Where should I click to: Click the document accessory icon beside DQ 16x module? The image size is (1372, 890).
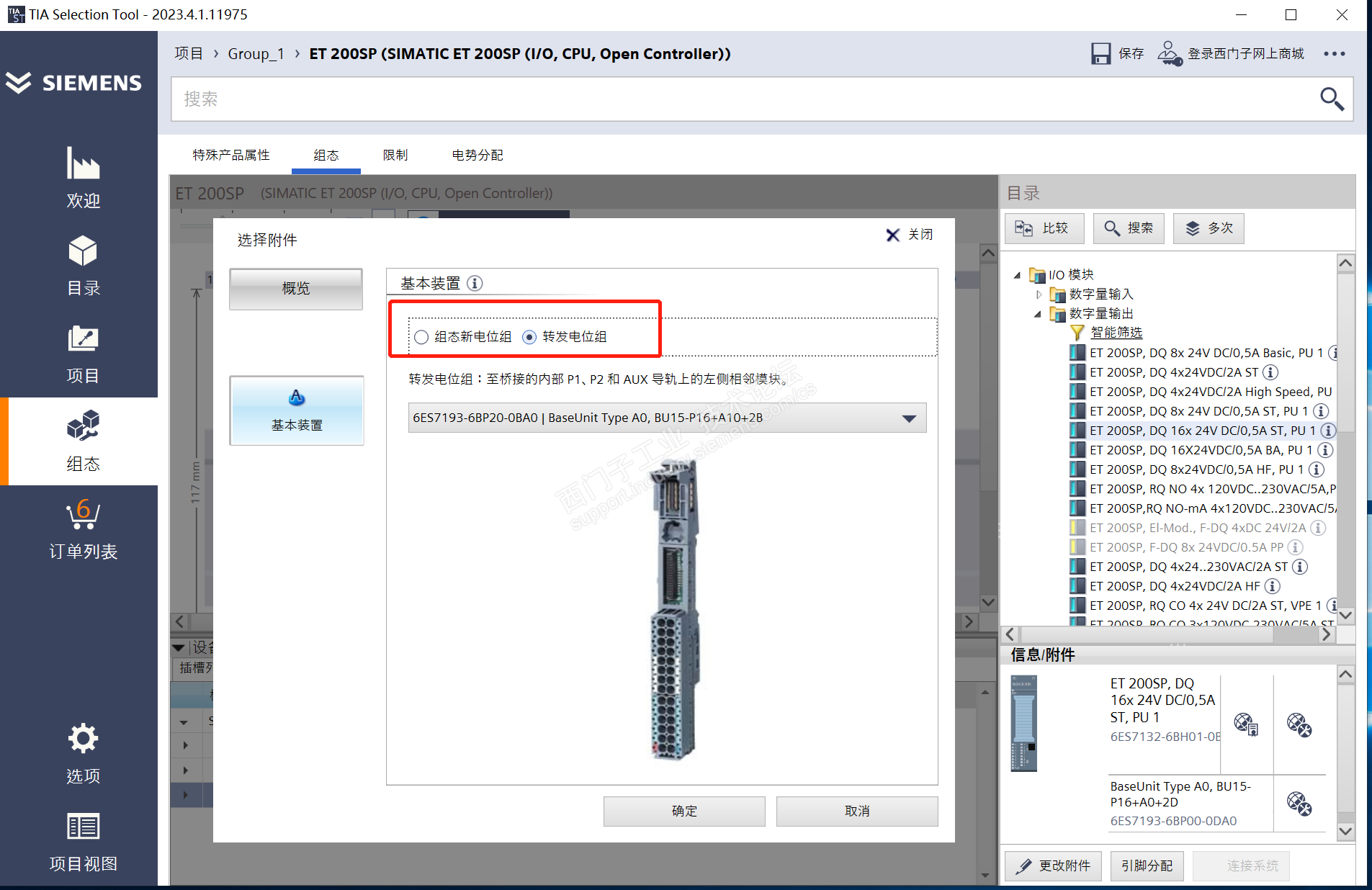coord(1246,724)
